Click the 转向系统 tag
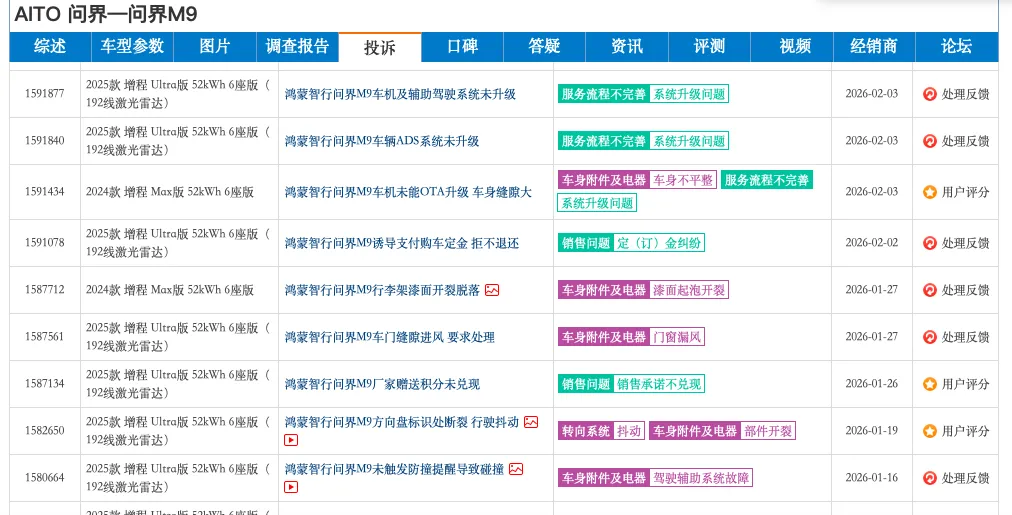 [585, 431]
